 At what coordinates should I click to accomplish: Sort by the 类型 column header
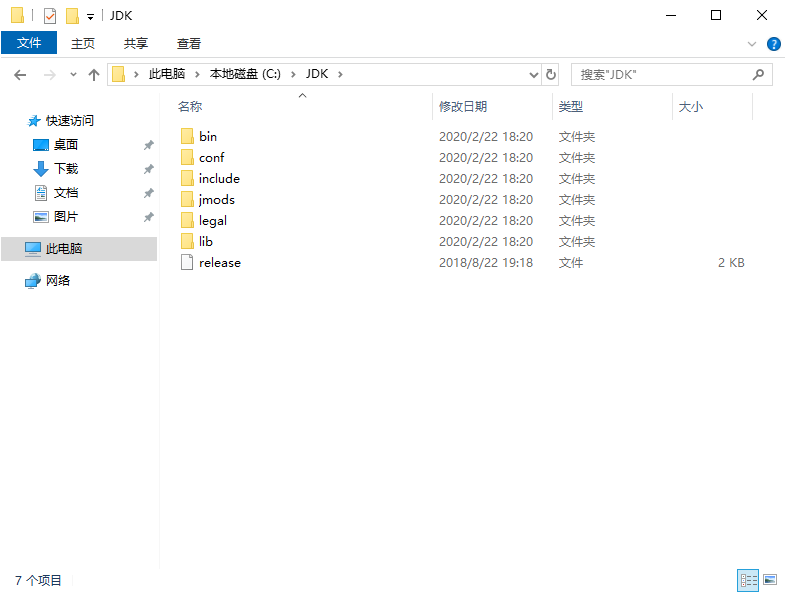[570, 106]
